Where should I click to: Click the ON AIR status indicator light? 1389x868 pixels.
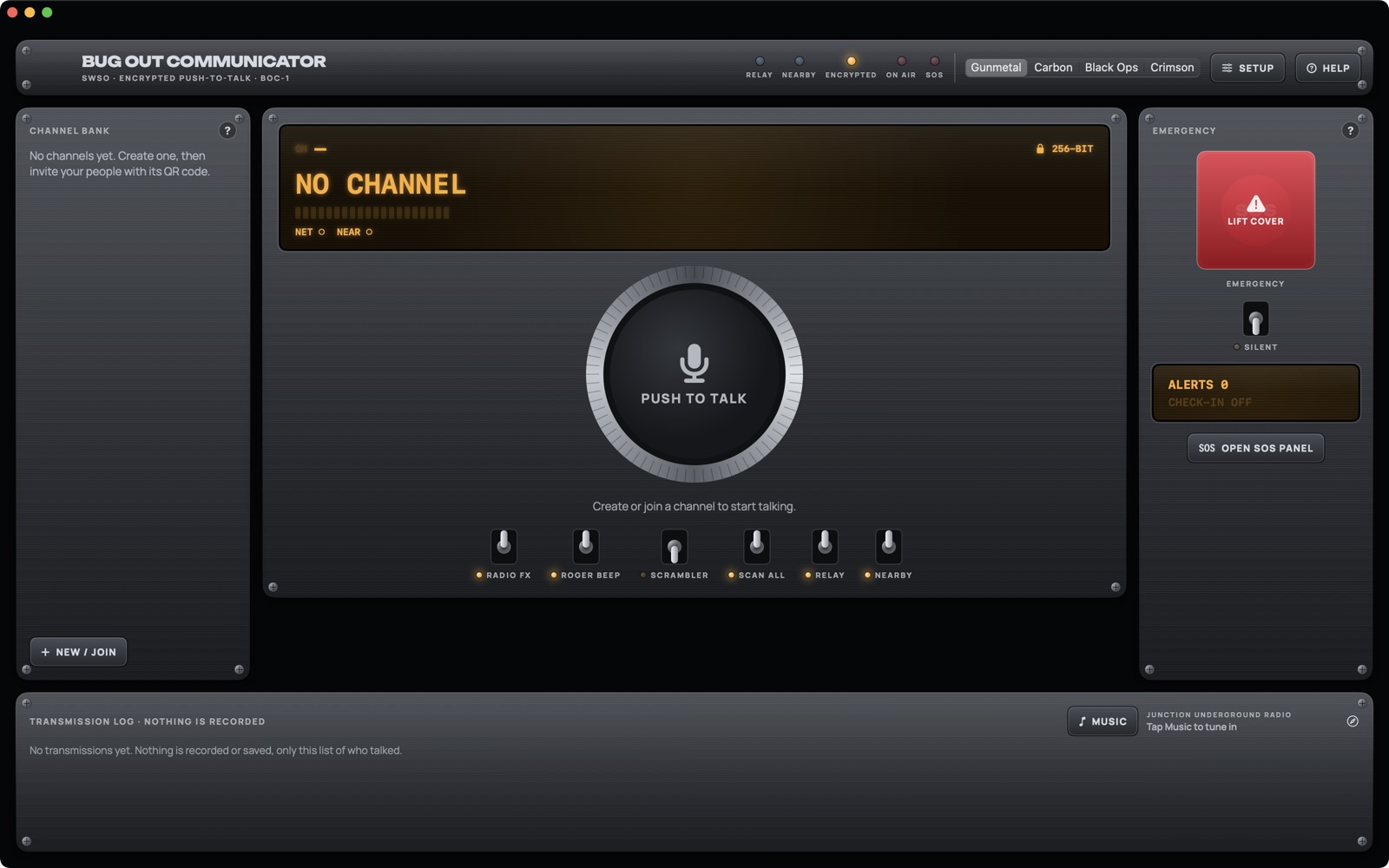click(901, 61)
